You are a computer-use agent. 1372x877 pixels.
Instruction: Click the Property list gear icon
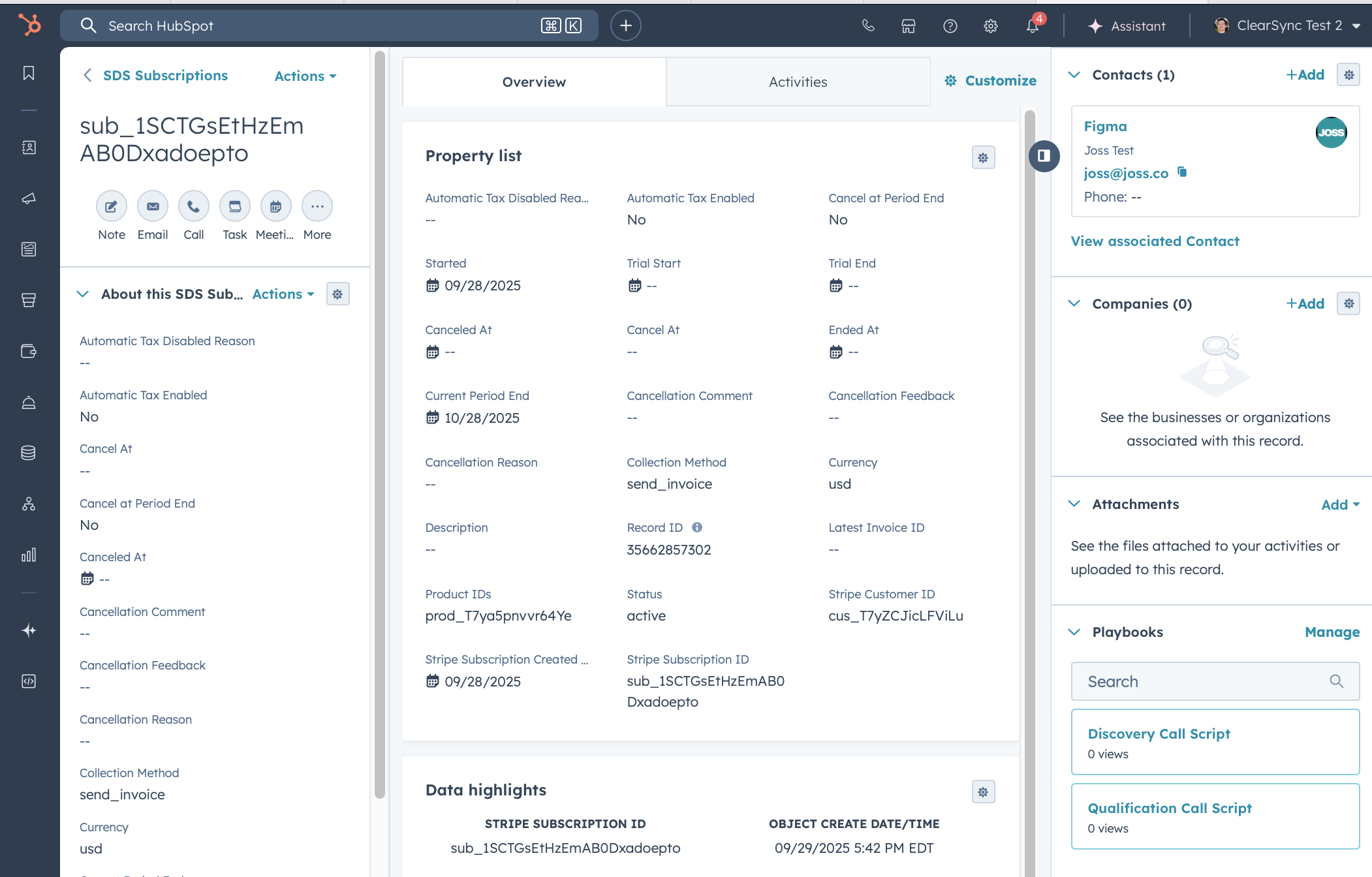983,158
